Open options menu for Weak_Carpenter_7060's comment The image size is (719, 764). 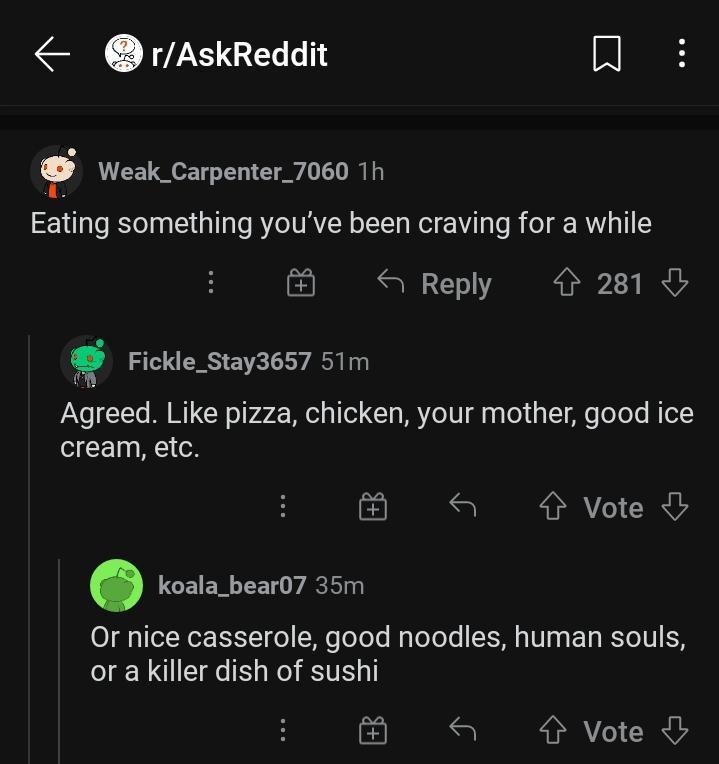[x=211, y=284]
